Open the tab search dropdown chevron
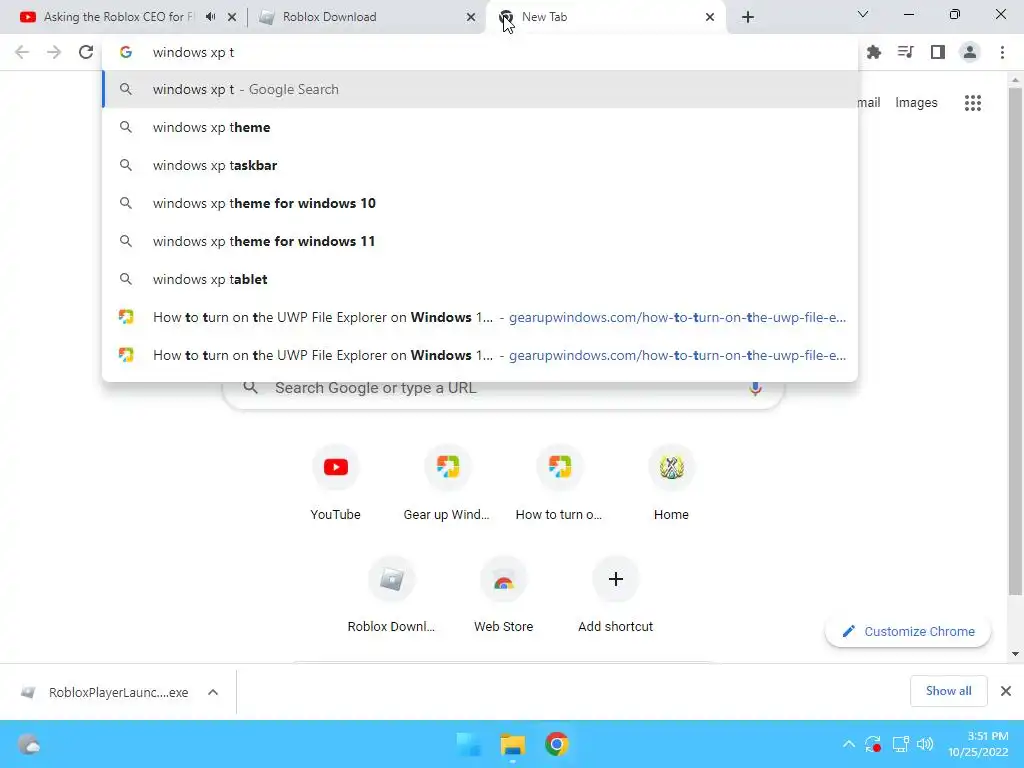 tap(863, 14)
